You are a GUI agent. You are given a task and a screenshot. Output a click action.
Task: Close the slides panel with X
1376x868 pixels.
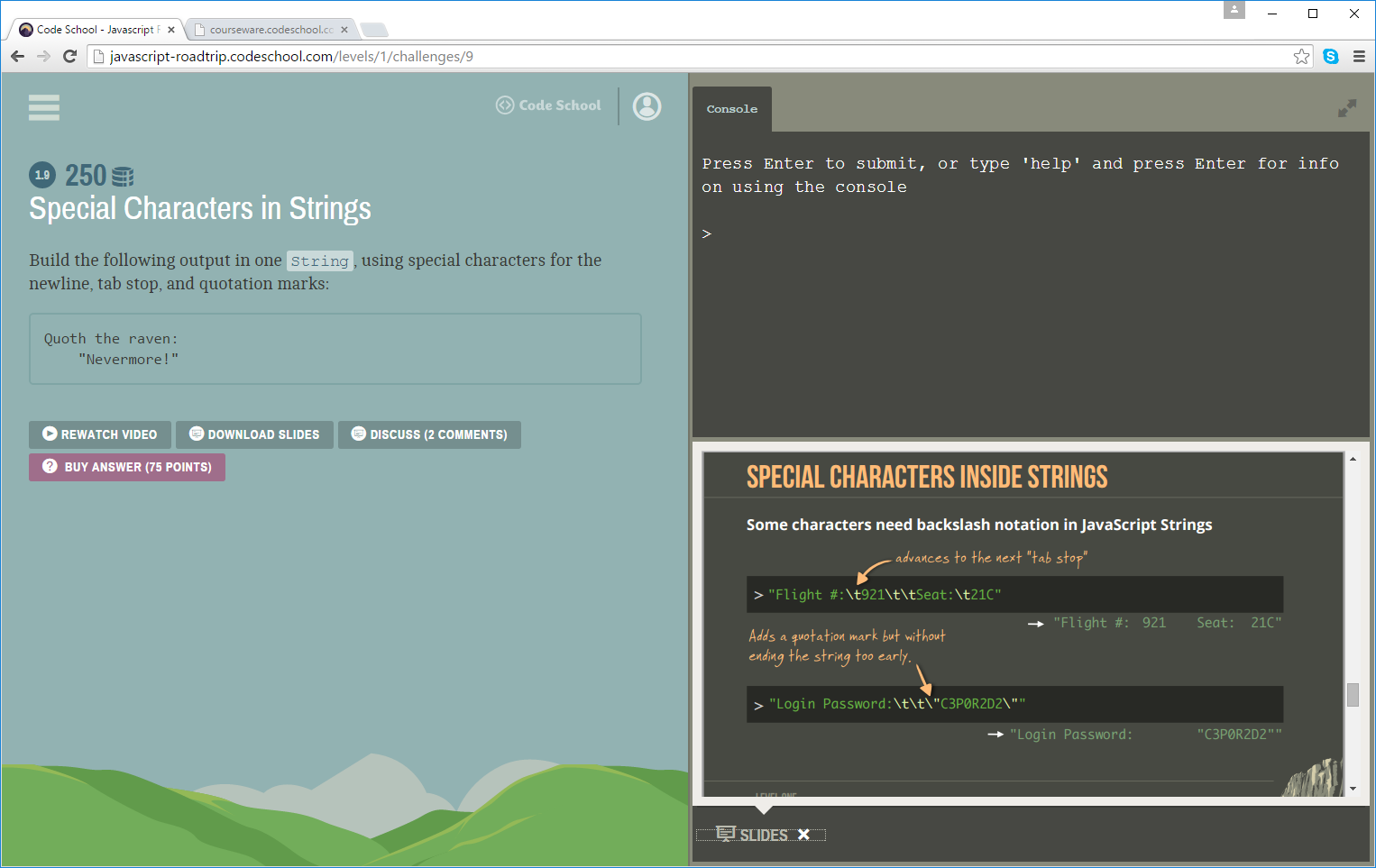click(804, 835)
